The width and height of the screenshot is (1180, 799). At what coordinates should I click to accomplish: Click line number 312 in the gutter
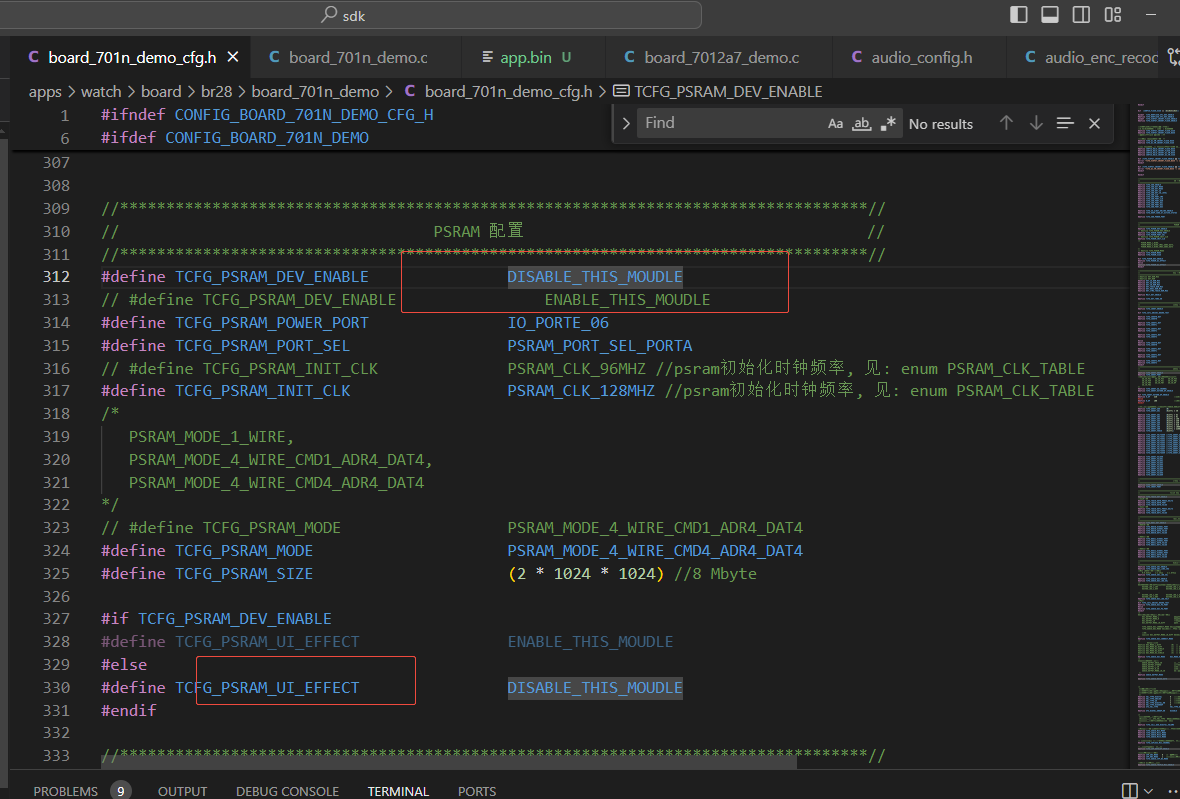[56, 277]
